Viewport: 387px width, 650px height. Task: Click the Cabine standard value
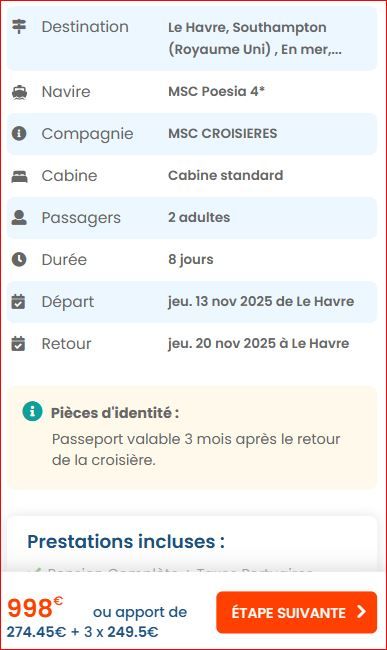(225, 175)
